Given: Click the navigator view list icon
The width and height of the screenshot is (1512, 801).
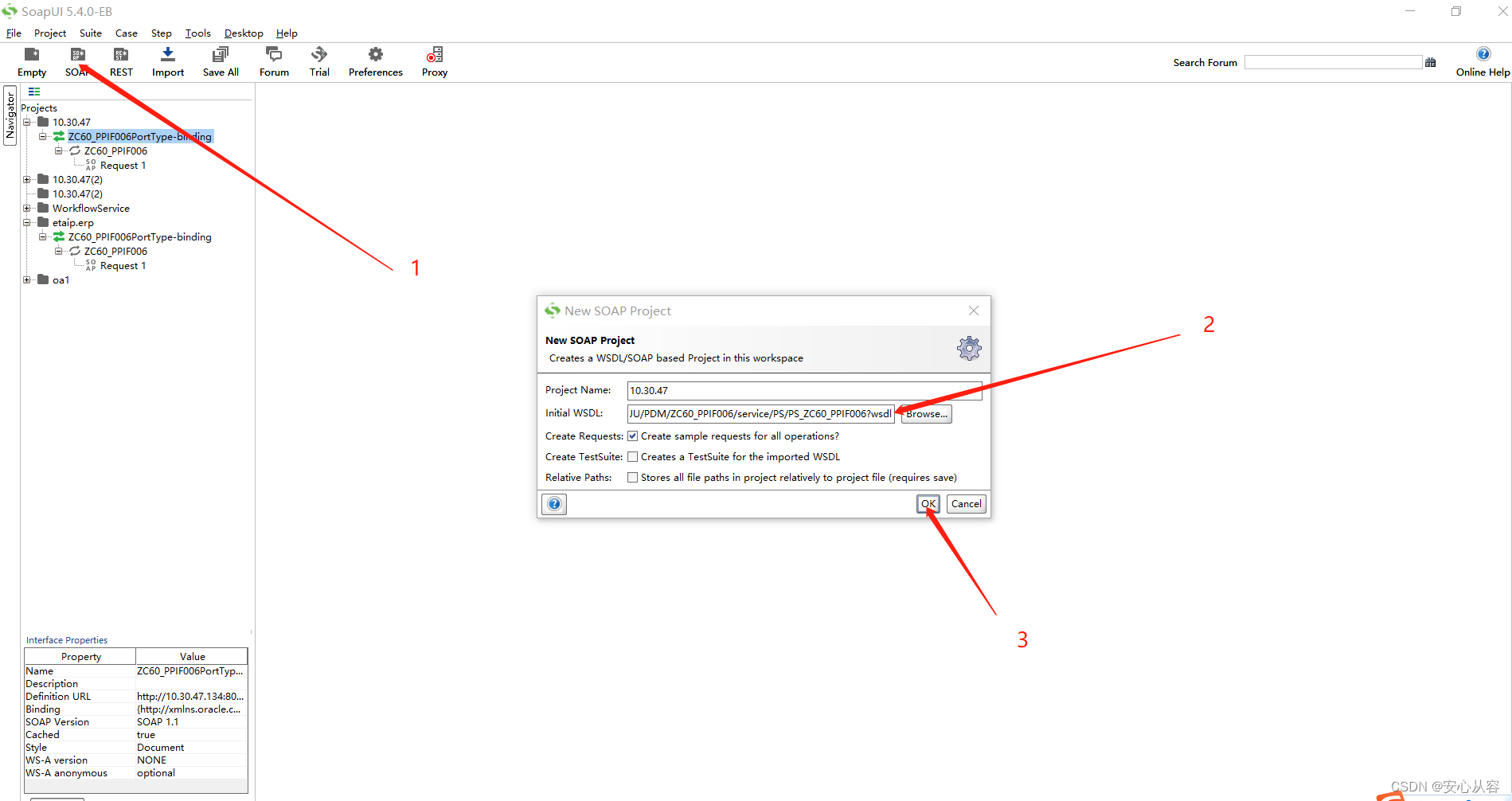Looking at the screenshot, I should click(x=34, y=92).
